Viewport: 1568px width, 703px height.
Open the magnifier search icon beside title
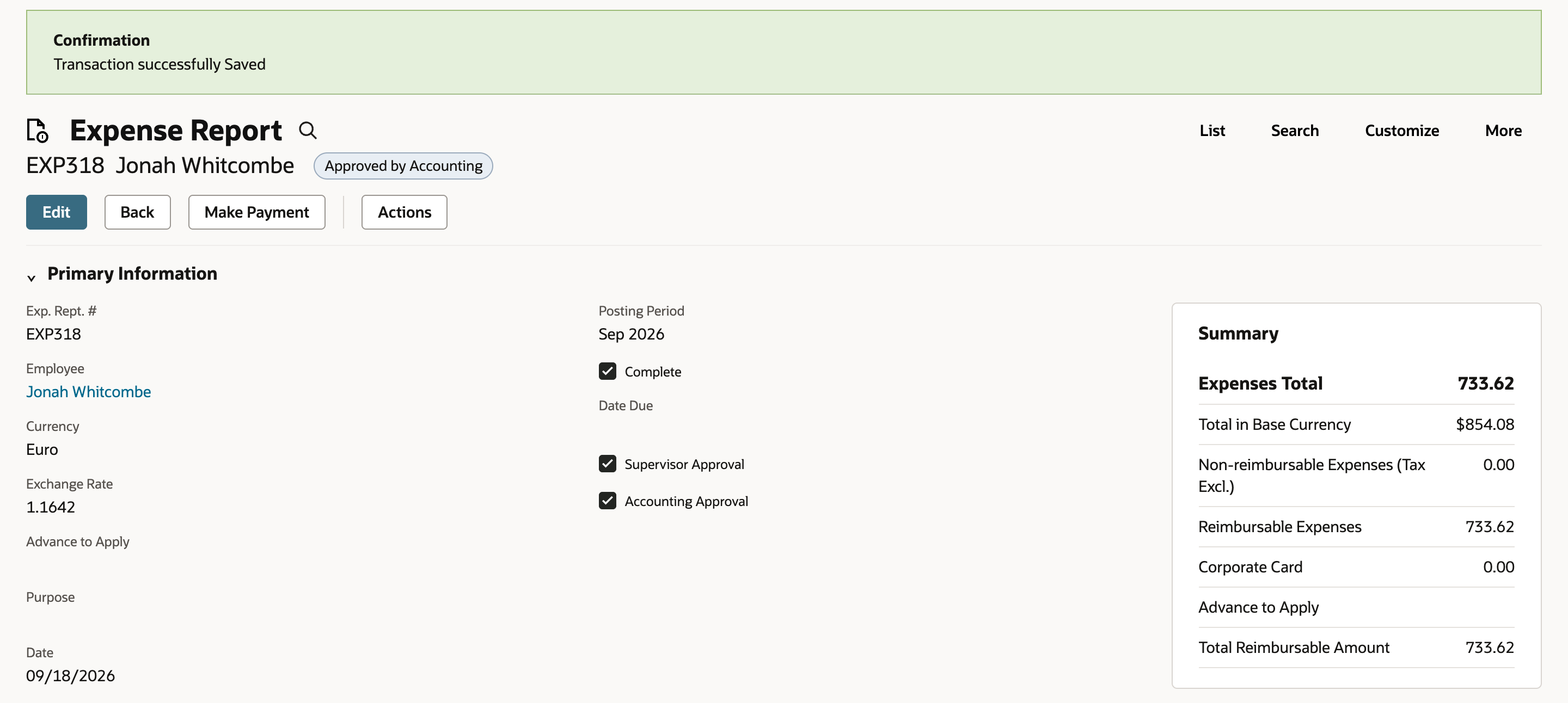(308, 130)
